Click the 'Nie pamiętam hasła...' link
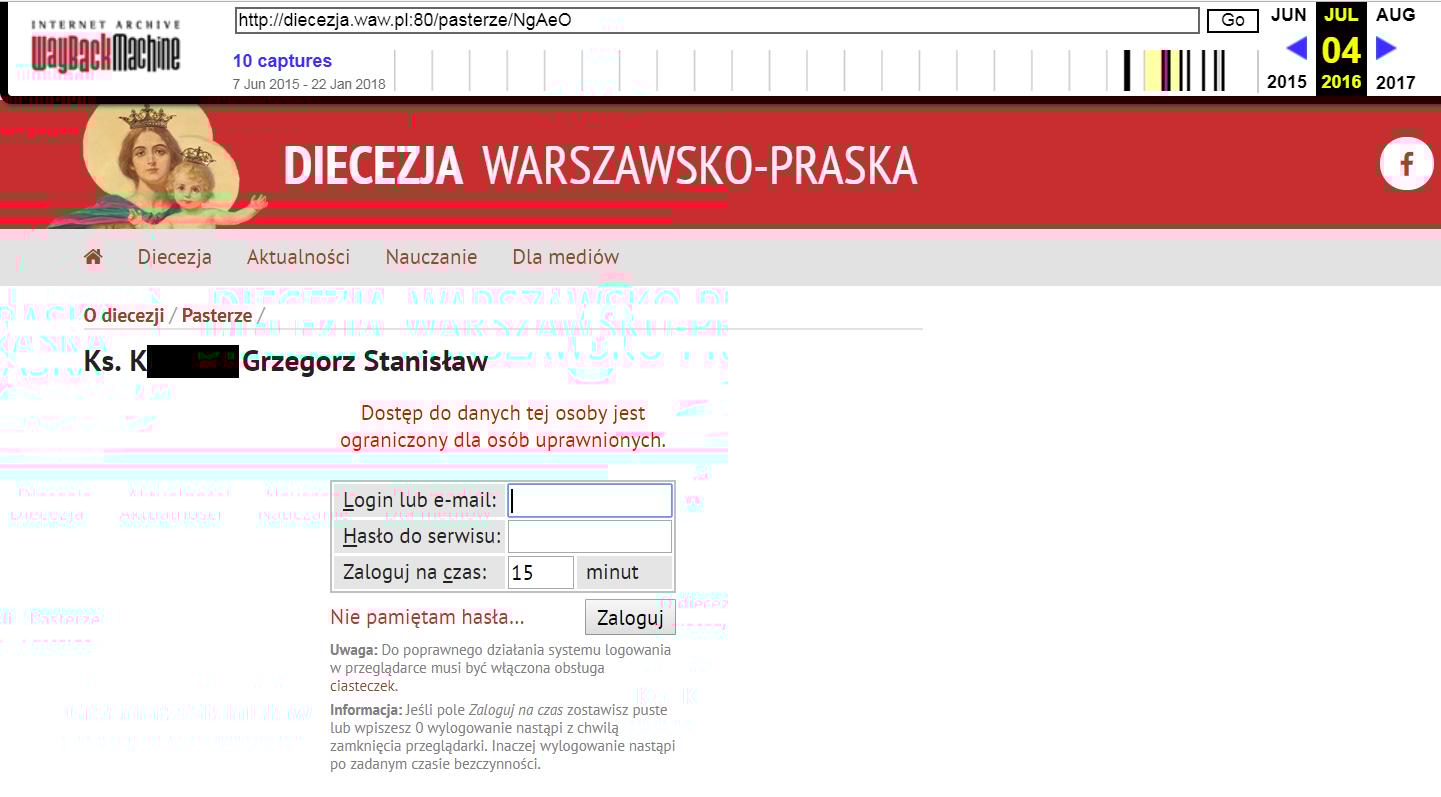The width and height of the screenshot is (1441, 797). pyautogui.click(x=427, y=617)
